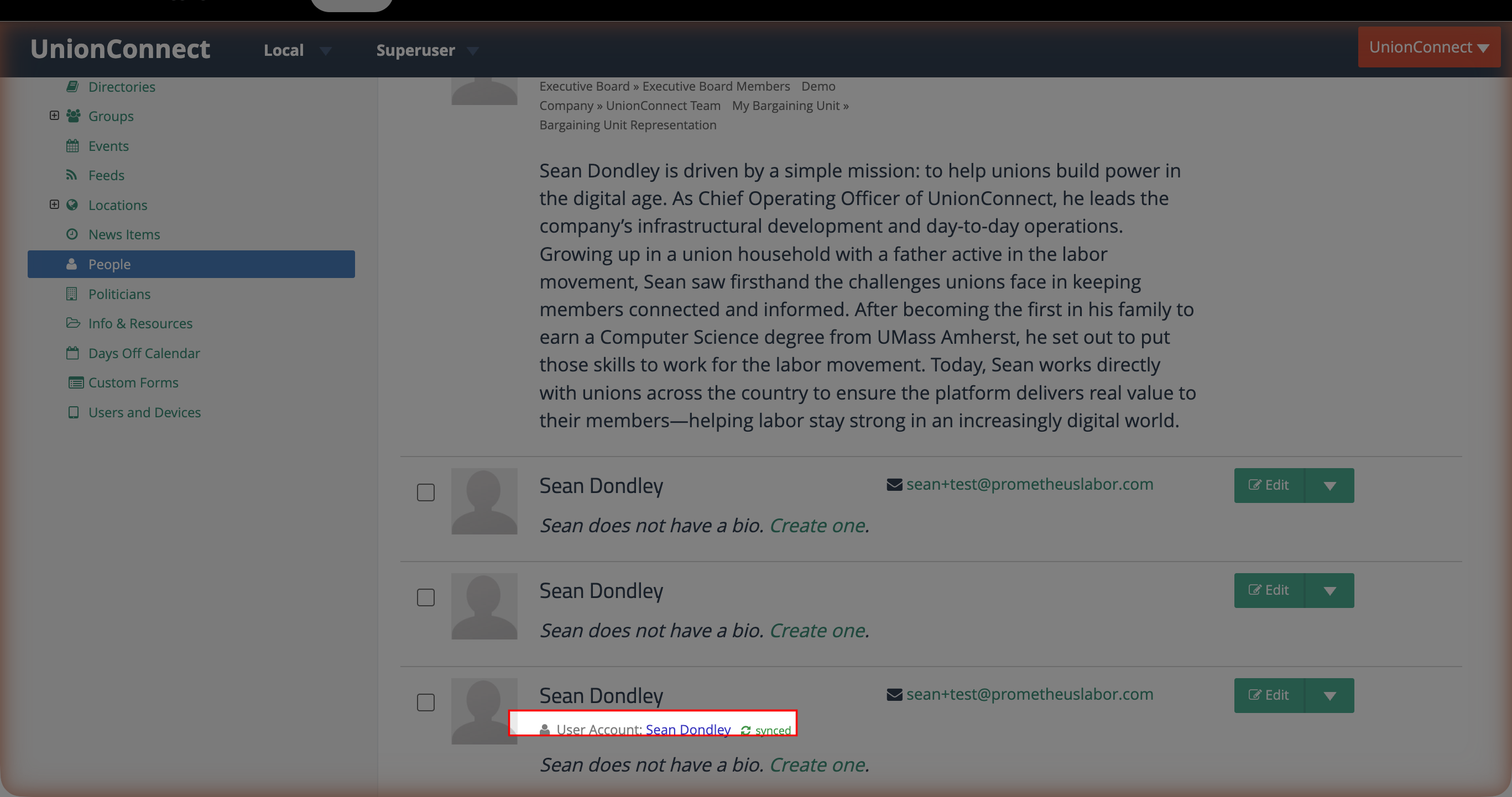Screen dimensions: 1512x797
Task: Click the News Items clock icon
Action: [72, 234]
